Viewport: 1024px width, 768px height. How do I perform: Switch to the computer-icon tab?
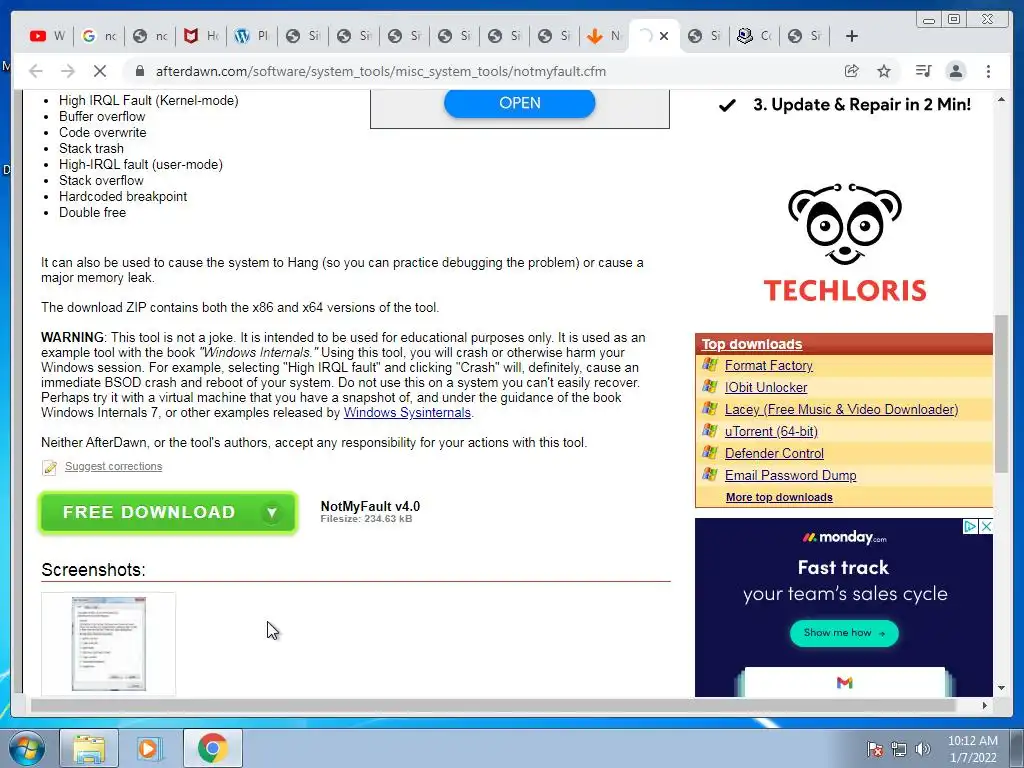tap(753, 36)
